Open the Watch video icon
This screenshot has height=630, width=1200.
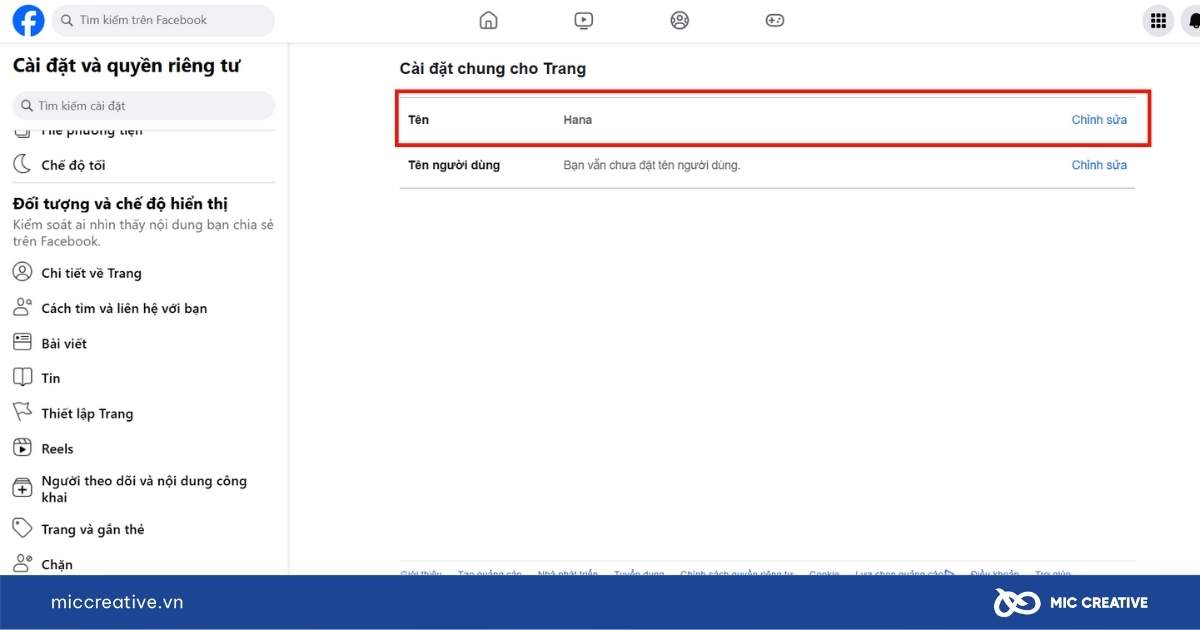tap(584, 20)
